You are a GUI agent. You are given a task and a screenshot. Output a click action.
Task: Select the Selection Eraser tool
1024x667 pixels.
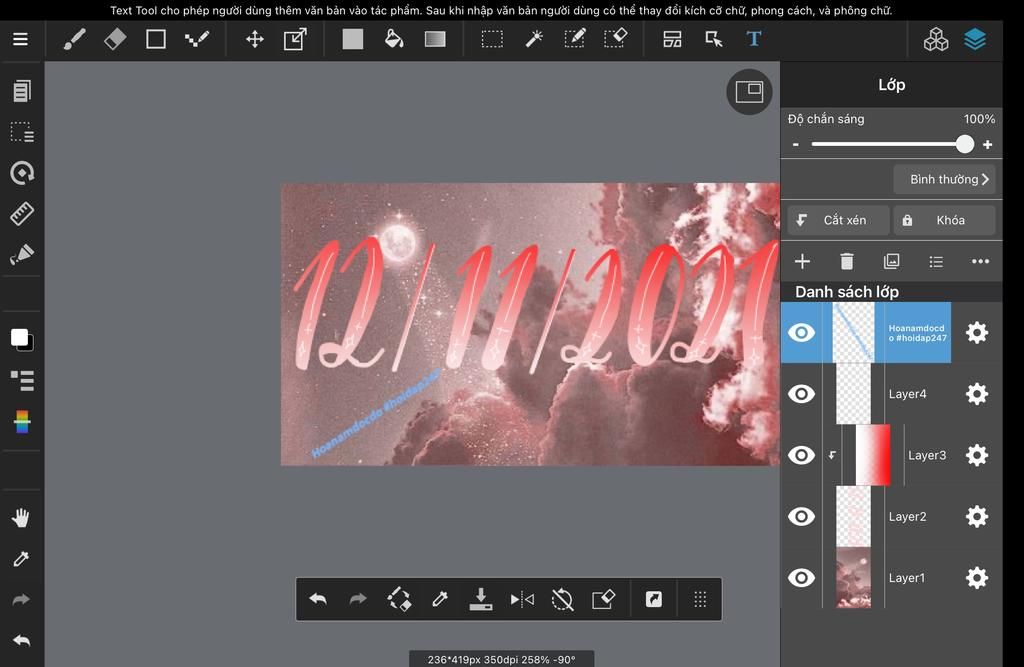615,38
